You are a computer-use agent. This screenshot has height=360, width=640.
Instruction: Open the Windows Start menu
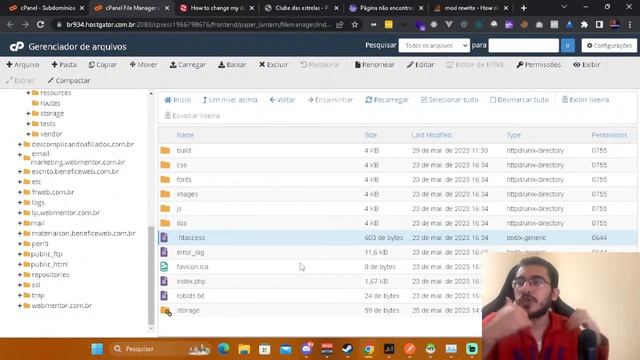click(x=97, y=349)
